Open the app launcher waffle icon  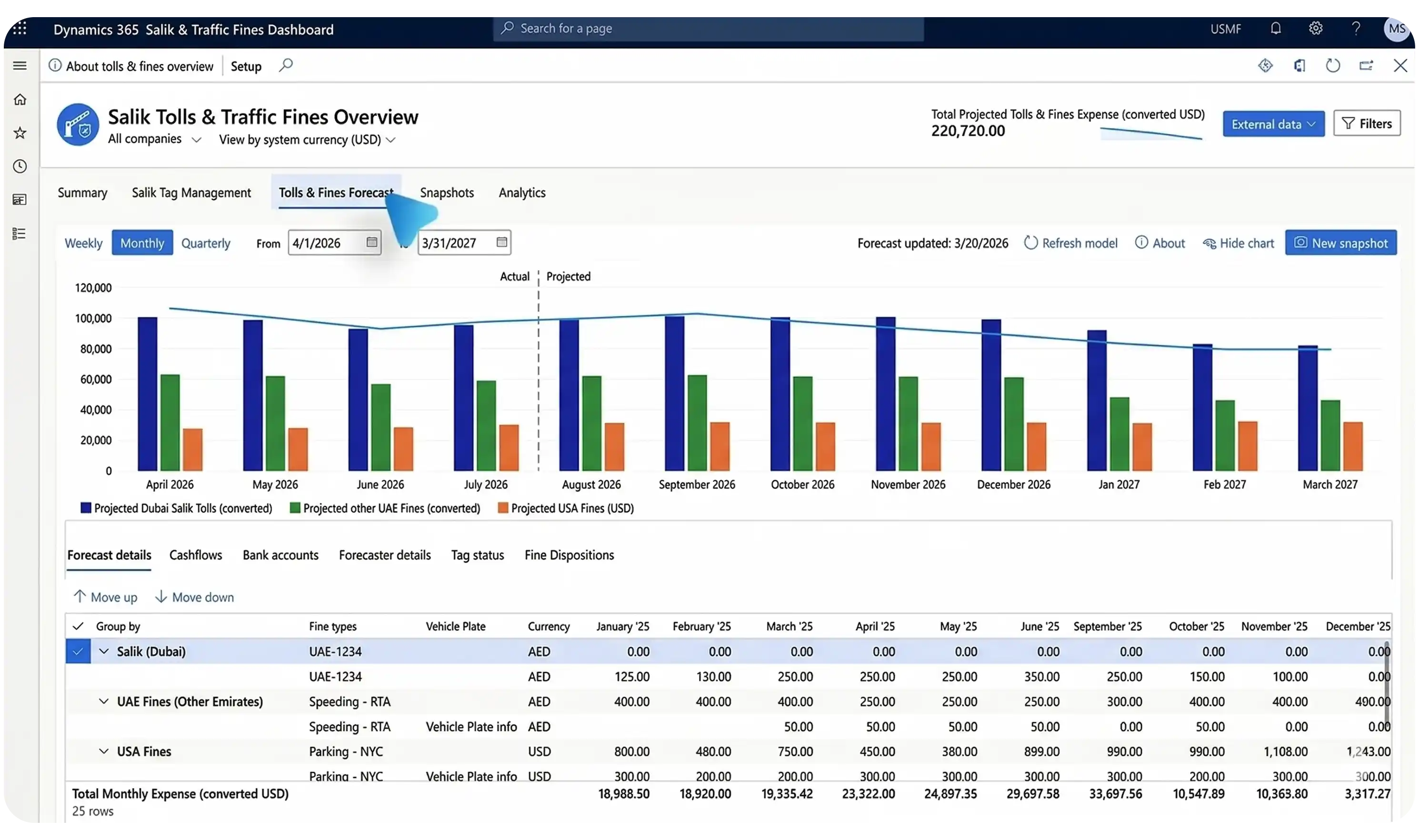tap(20, 28)
